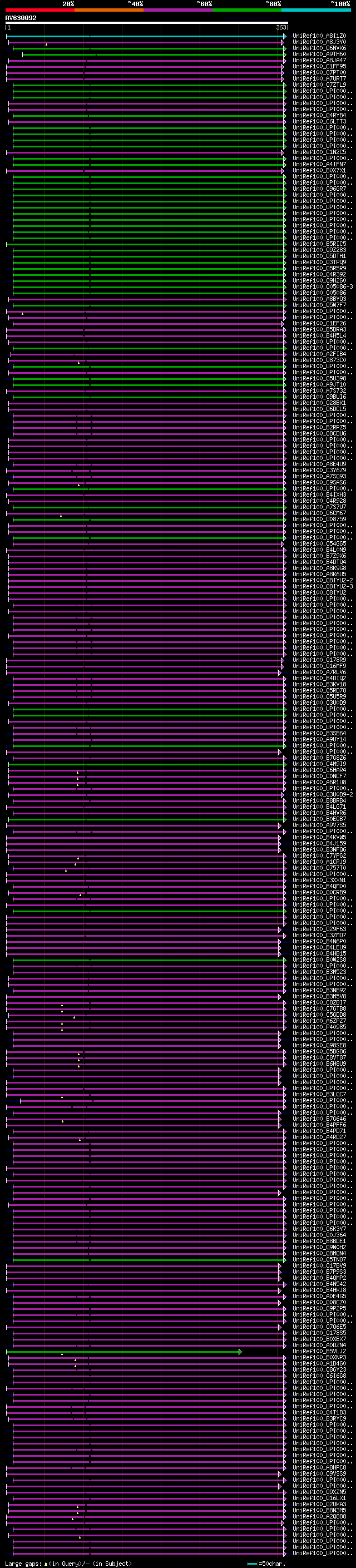Screen dimensions: 356x1568
Task: Open hit UniRef100_C1FF95
Action: (x=319, y=66)
